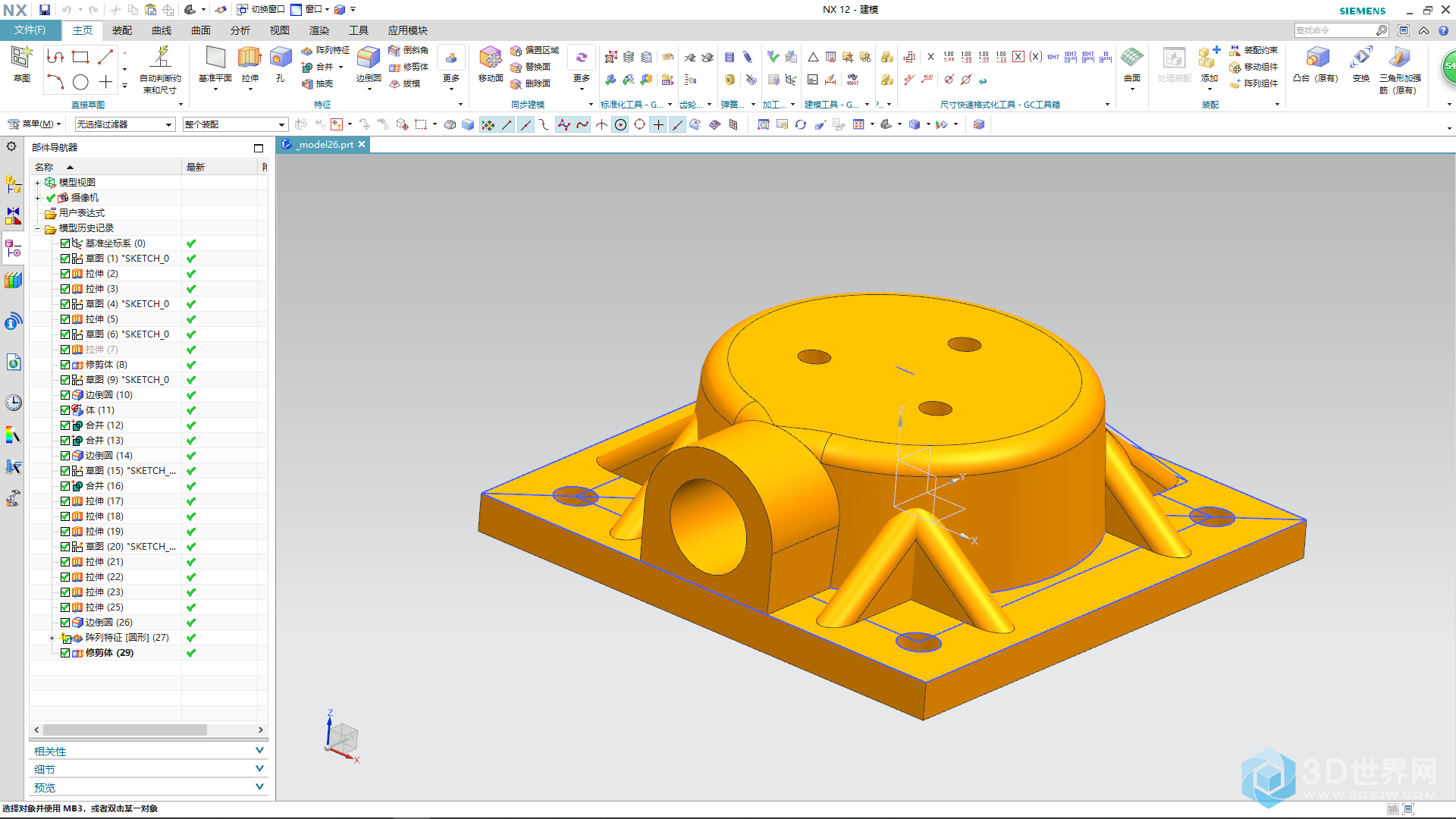Click the Shell (抽壳) icon
This screenshot has height=819, width=1456.
pos(318,83)
